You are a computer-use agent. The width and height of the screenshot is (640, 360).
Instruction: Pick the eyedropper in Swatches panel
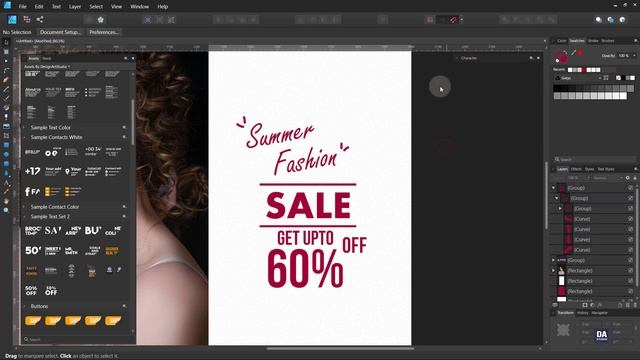[573, 53]
